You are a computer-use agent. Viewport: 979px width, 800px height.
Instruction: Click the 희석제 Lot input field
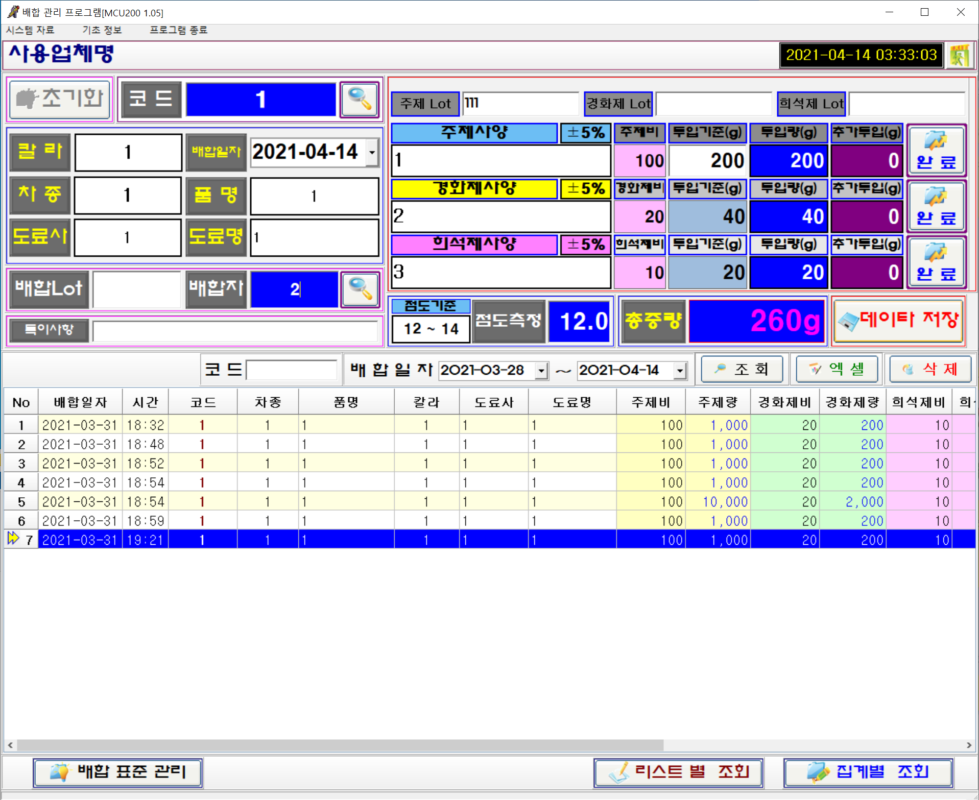tap(907, 104)
